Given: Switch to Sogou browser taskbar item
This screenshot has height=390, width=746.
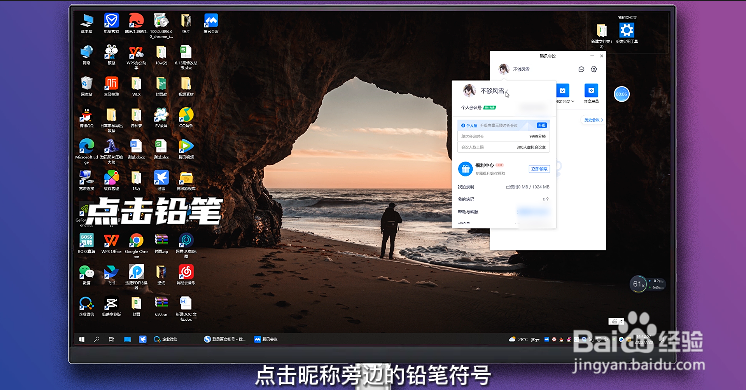Looking at the screenshot, I should coord(224,339).
